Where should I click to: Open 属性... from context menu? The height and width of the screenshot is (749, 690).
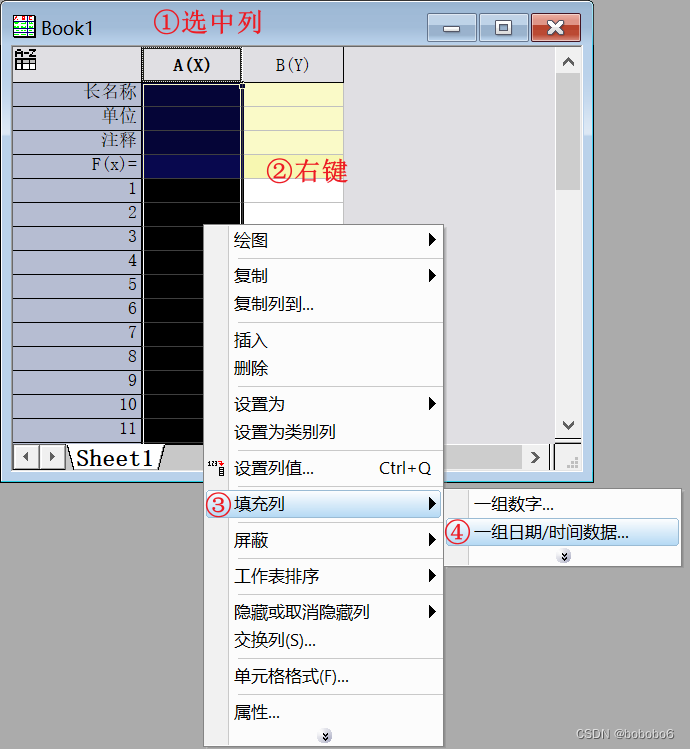(x=324, y=713)
